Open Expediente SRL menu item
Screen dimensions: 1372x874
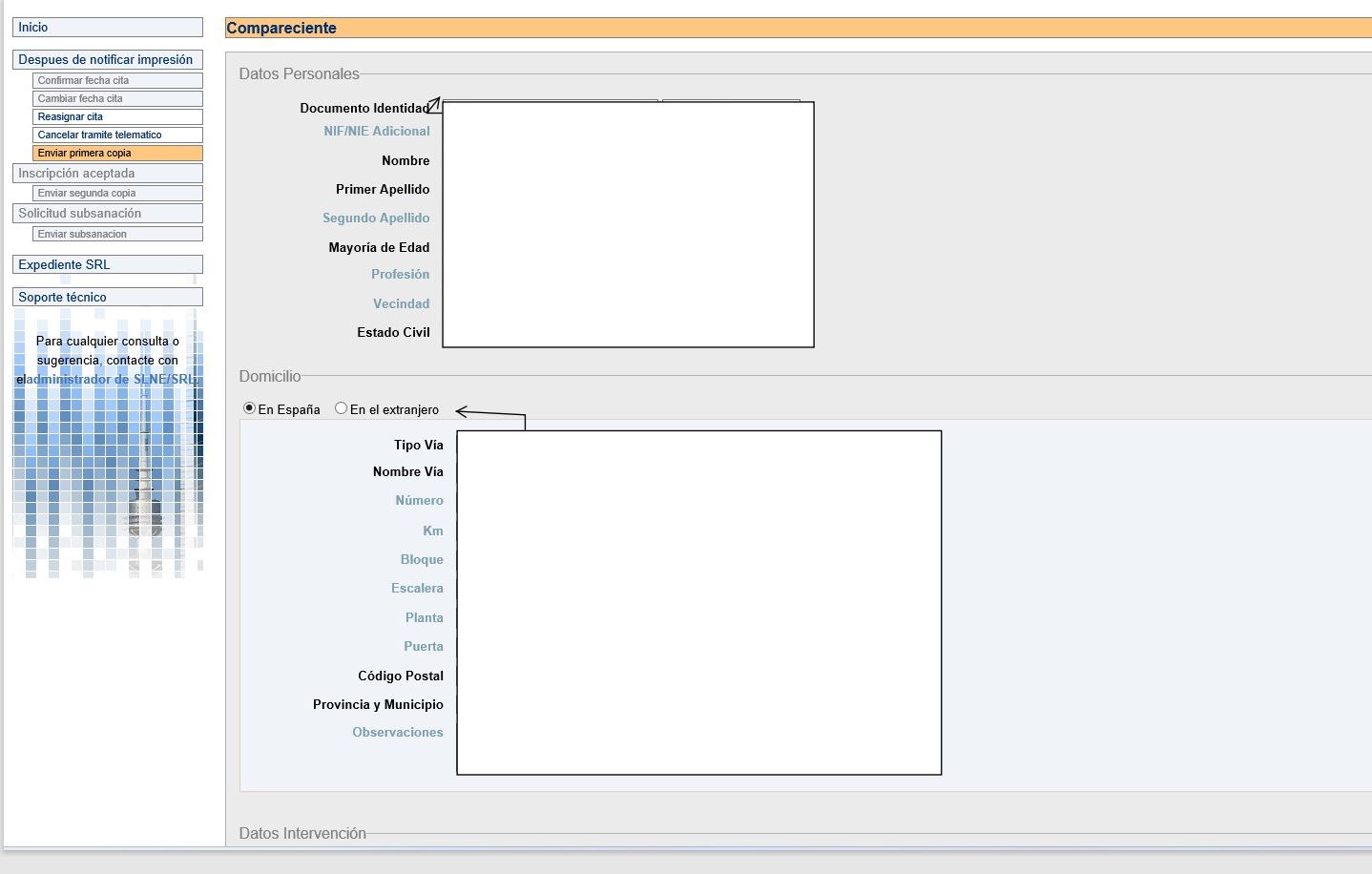tap(107, 265)
